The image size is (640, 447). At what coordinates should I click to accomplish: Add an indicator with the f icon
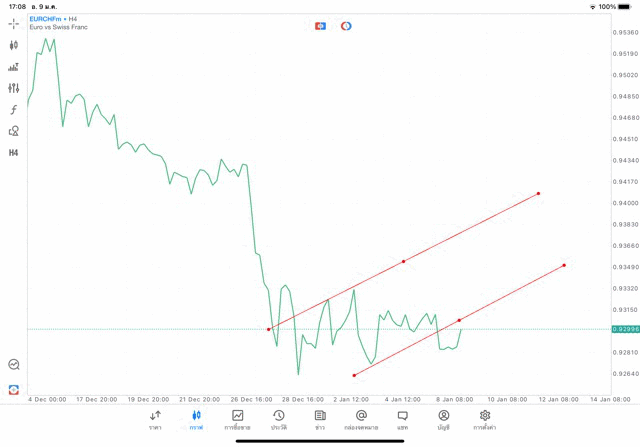[x=14, y=109]
